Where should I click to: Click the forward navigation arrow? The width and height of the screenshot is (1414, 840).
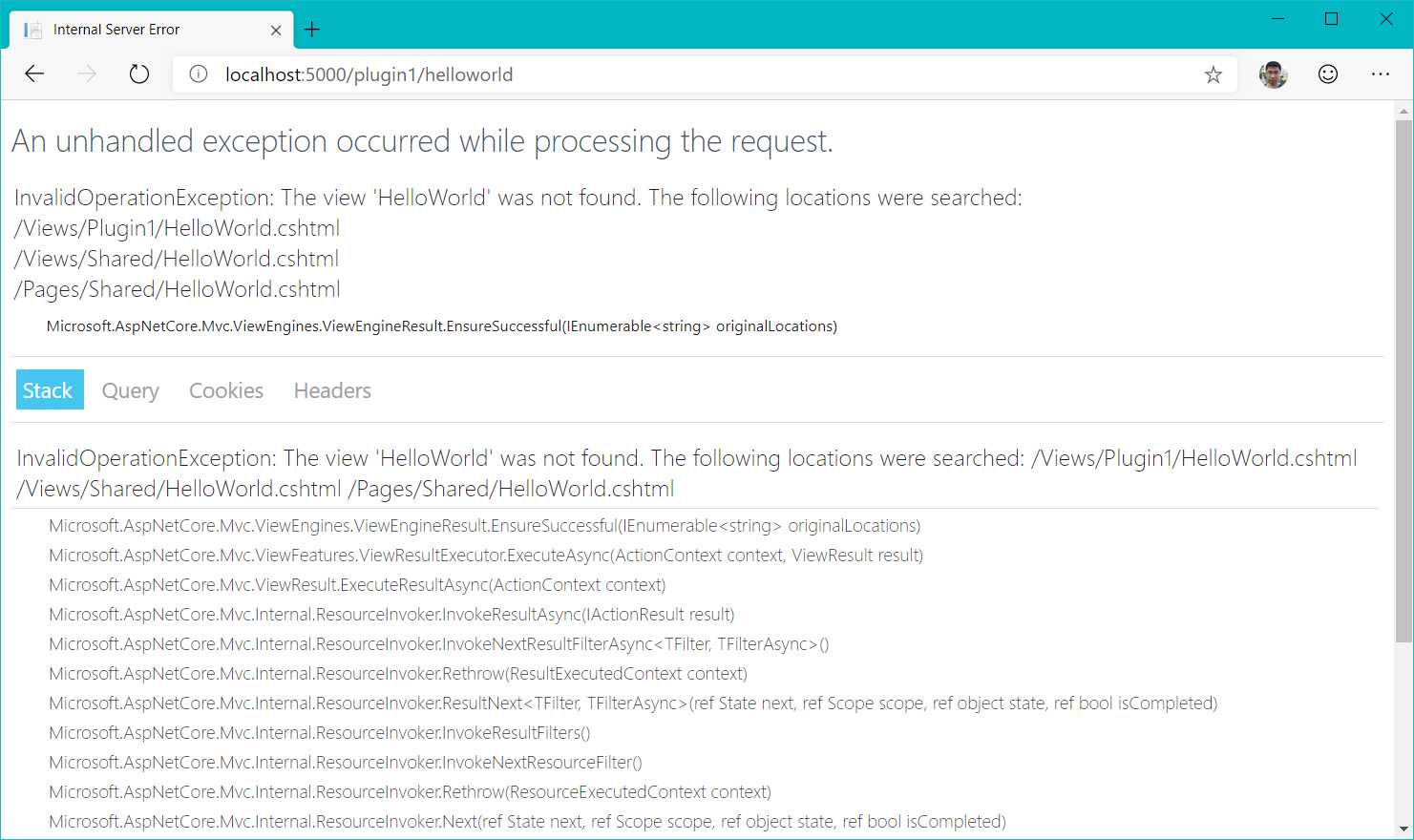87,74
